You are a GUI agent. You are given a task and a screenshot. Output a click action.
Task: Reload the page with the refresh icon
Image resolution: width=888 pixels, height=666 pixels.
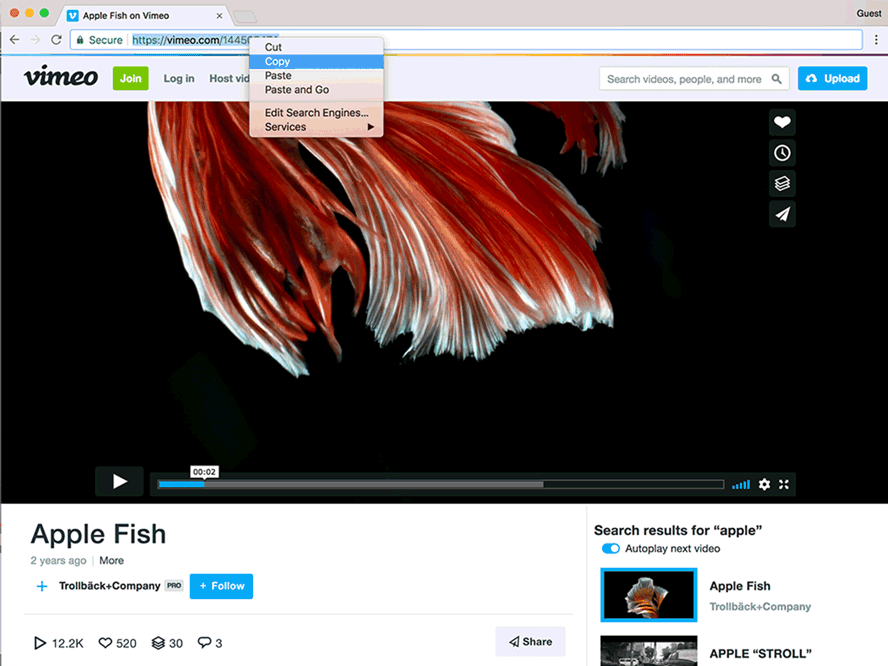56,39
